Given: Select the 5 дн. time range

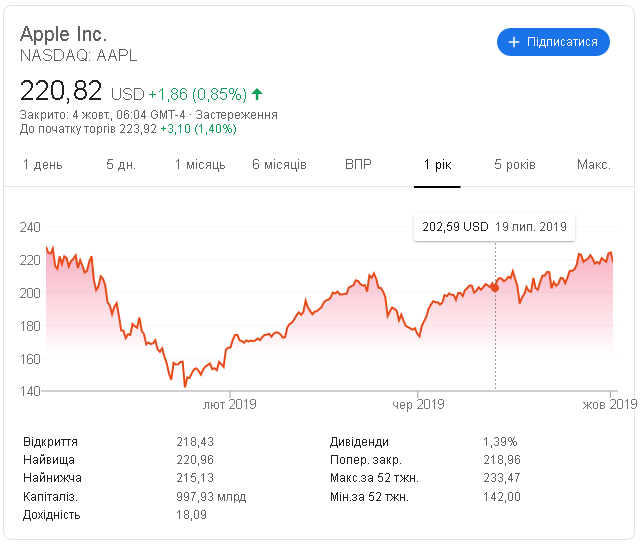Looking at the screenshot, I should [x=121, y=165].
